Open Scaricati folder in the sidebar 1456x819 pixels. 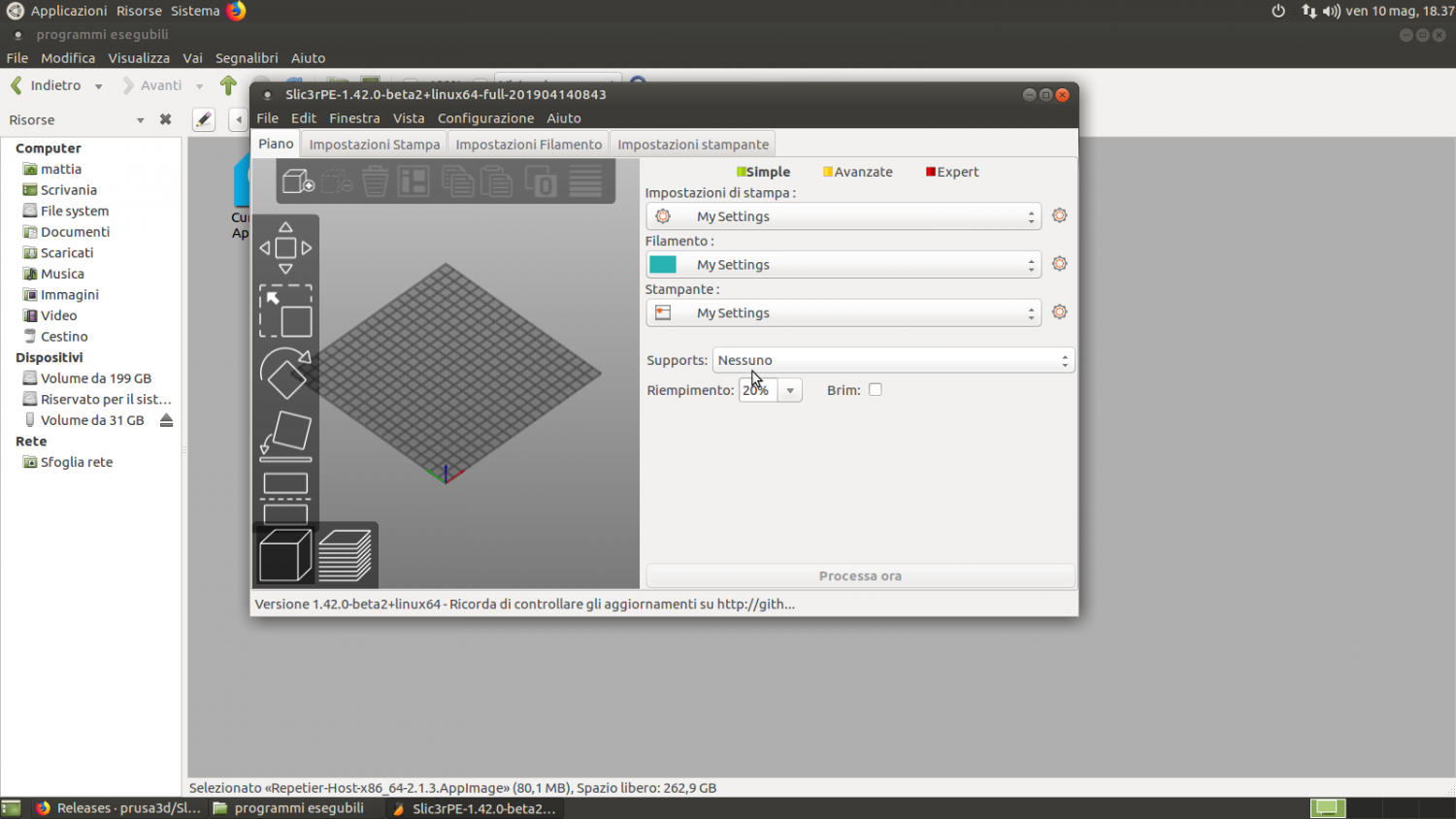[x=67, y=253]
